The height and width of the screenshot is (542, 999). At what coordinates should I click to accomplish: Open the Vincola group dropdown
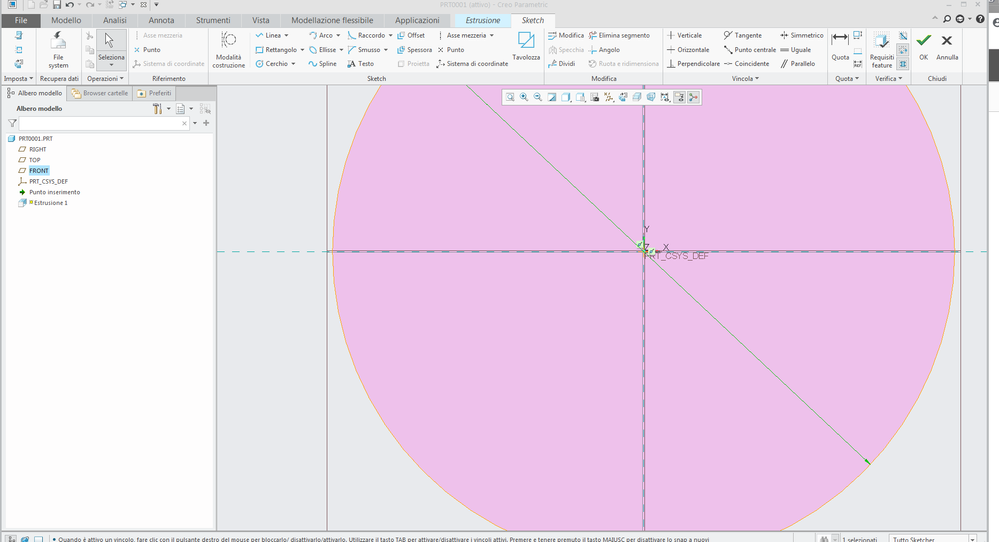click(745, 78)
